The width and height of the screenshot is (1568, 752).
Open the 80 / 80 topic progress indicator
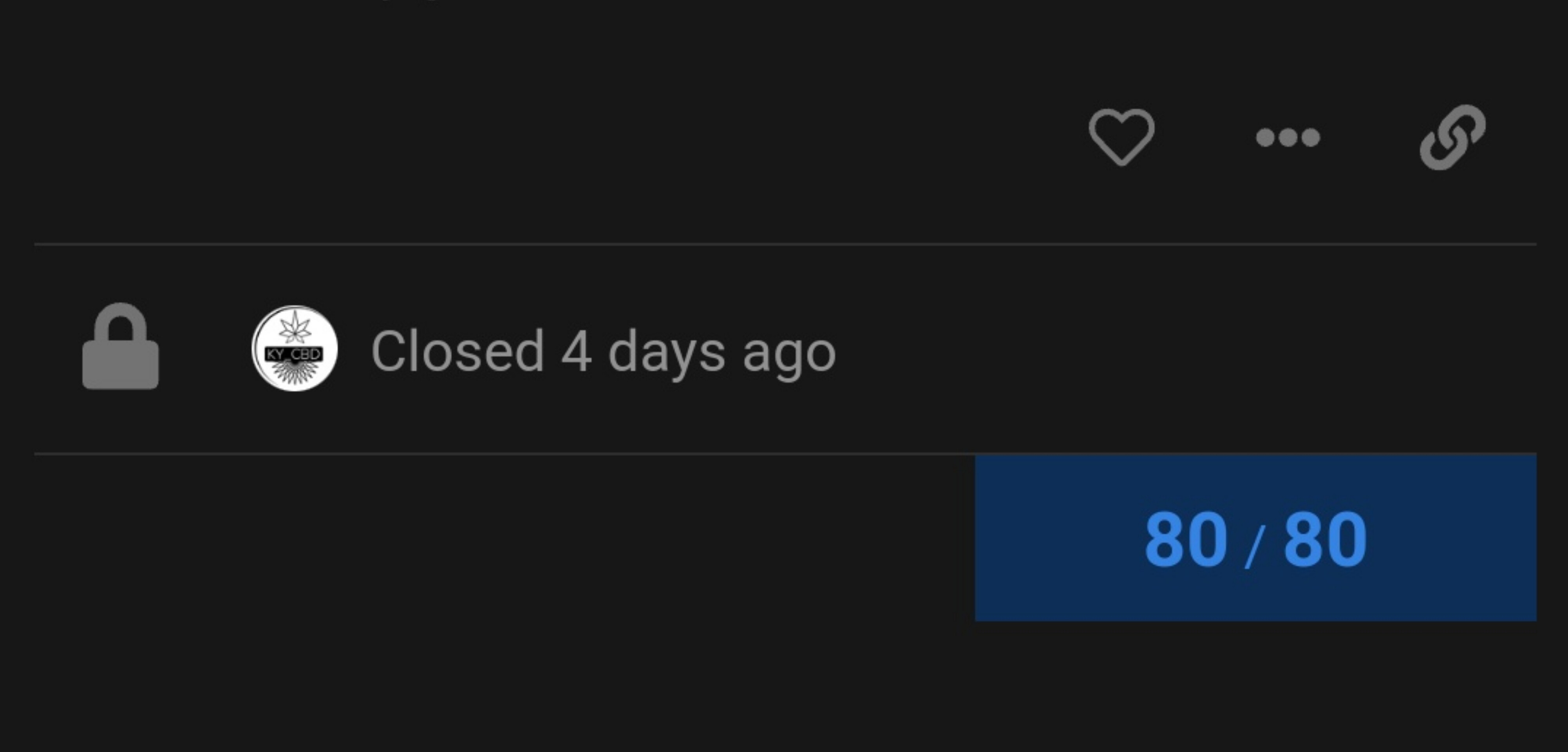(x=1255, y=538)
